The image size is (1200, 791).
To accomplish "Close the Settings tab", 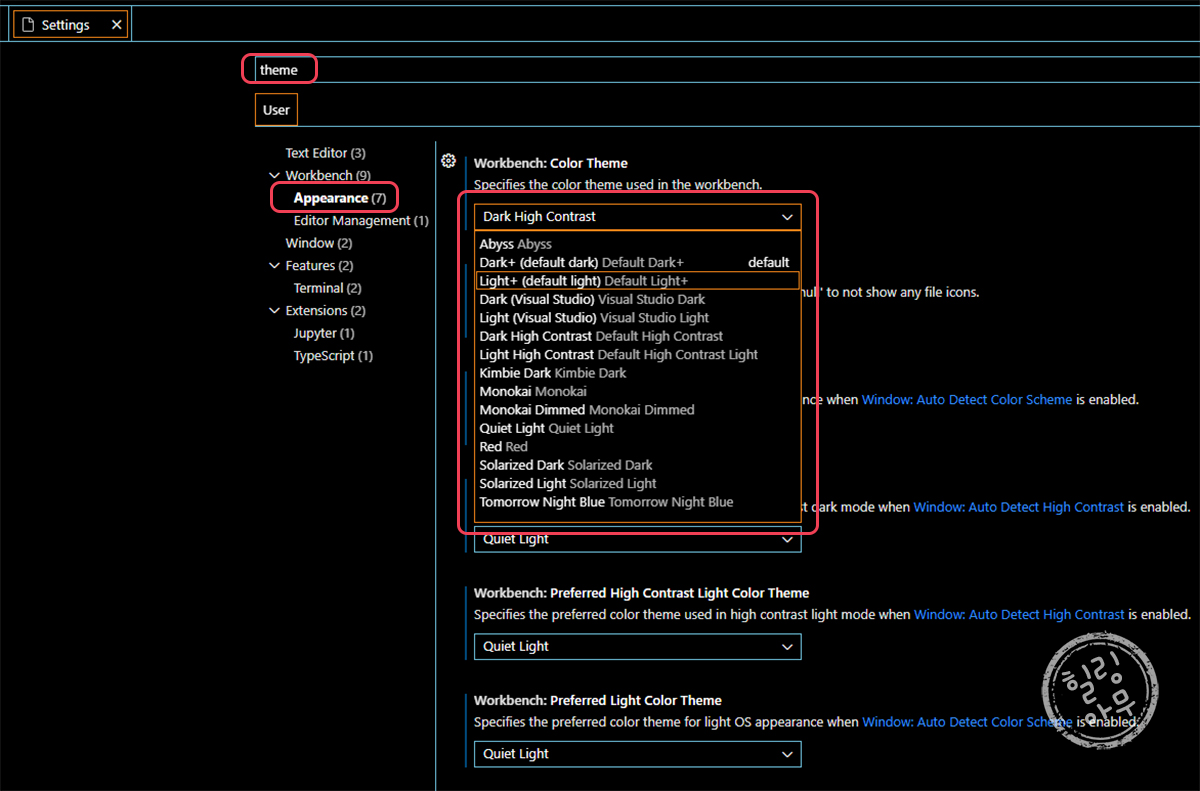I will point(117,25).
